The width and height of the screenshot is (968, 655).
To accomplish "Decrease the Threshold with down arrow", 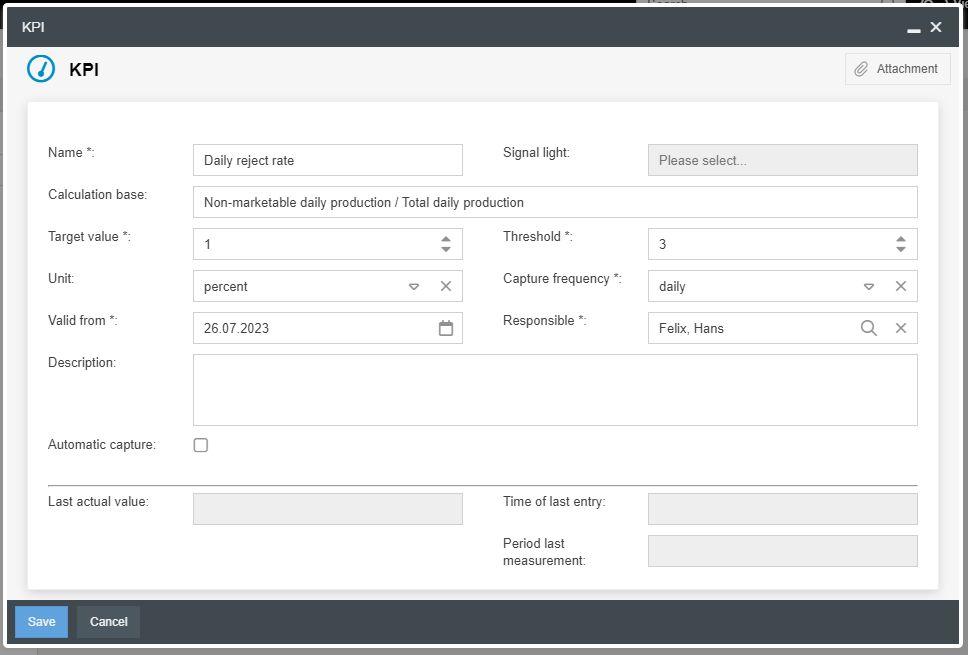I will (900, 249).
